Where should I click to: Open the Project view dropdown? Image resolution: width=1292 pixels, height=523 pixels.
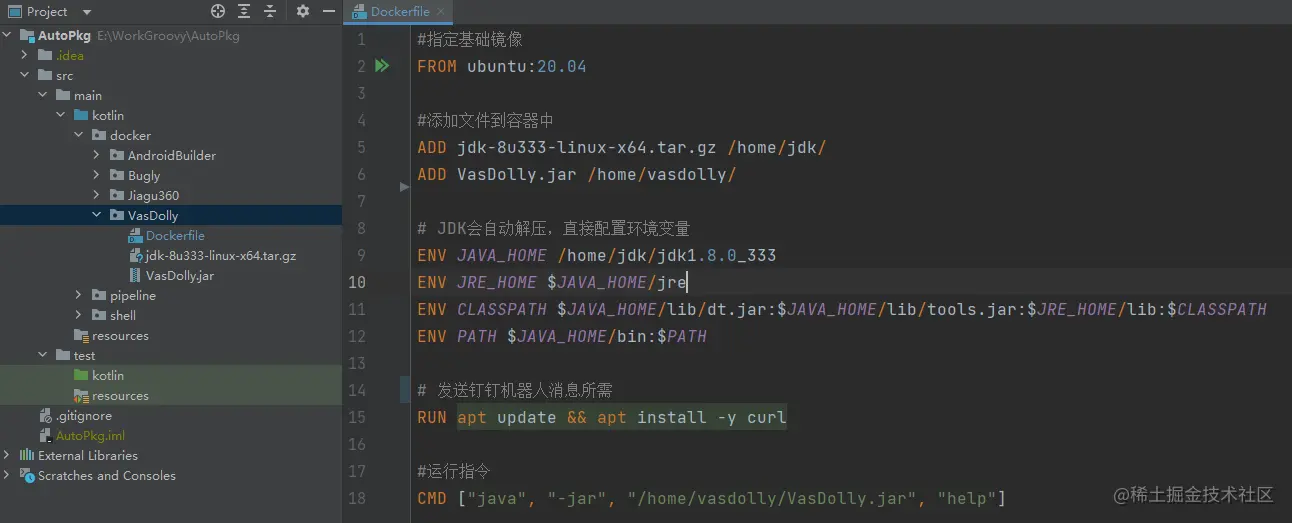click(86, 13)
